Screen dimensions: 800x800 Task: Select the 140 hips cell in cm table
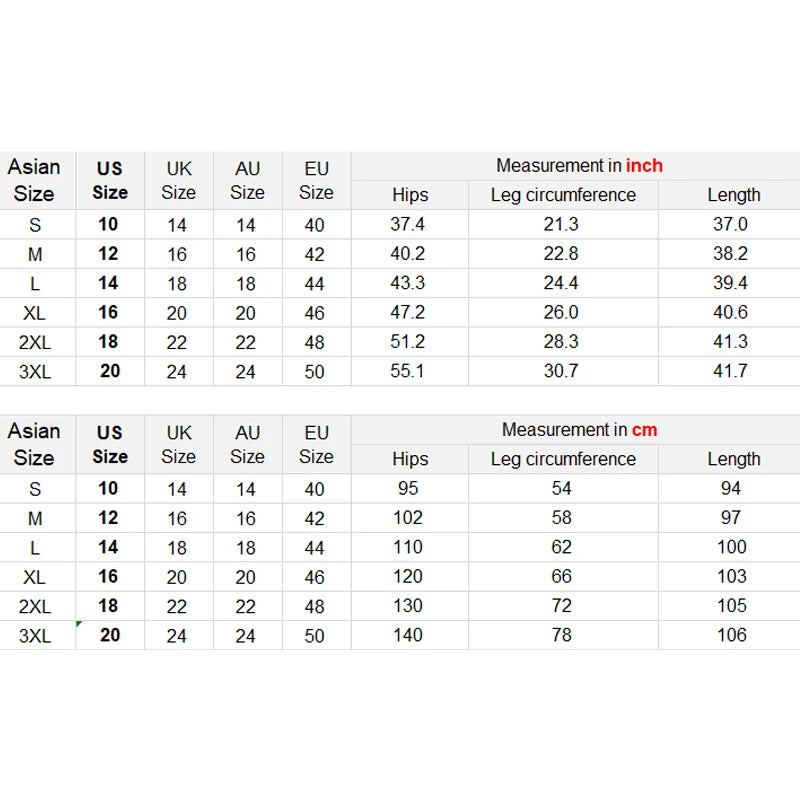coord(408,635)
